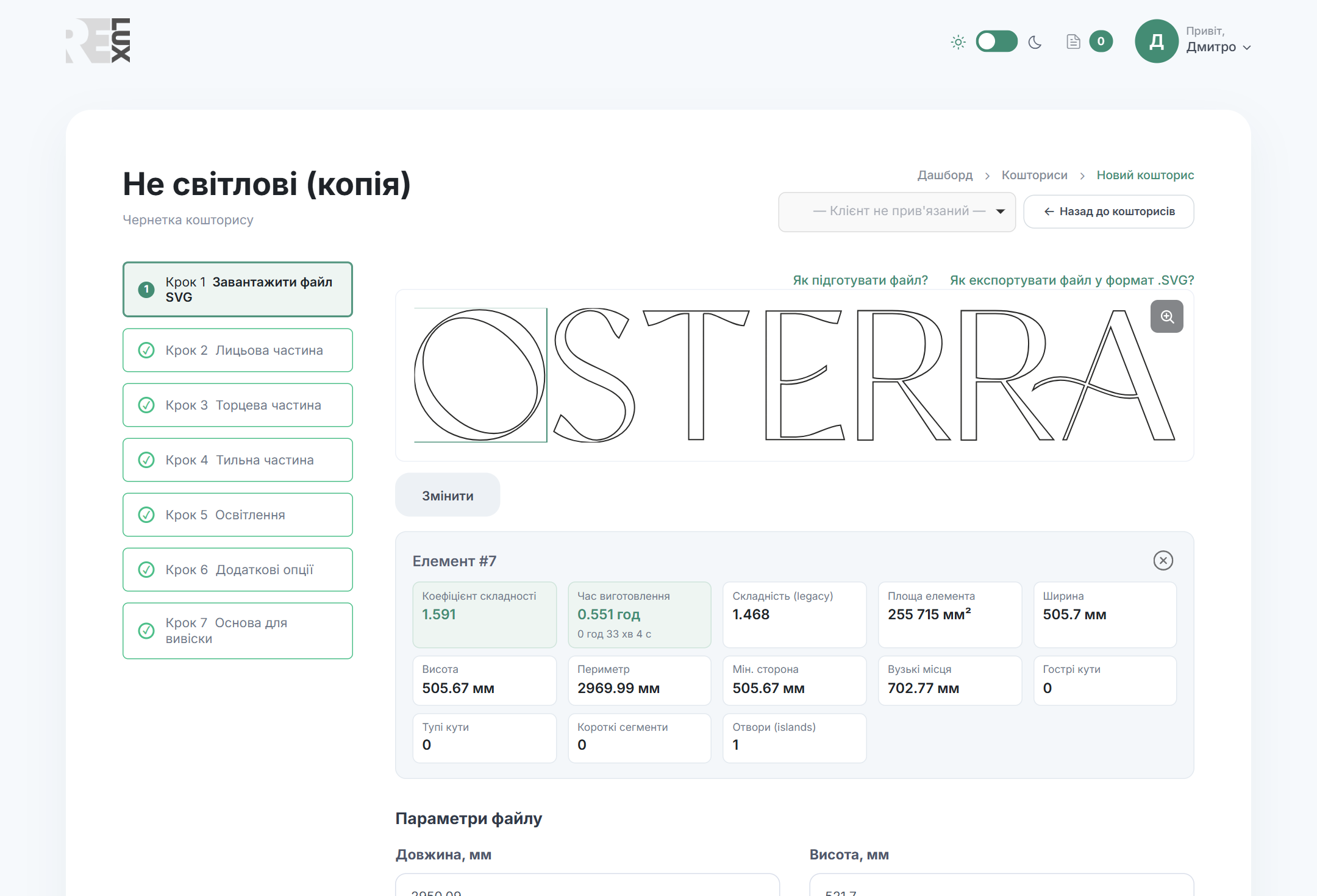
Task: Click the Час виготовлення card 0.551 год
Action: (640, 614)
